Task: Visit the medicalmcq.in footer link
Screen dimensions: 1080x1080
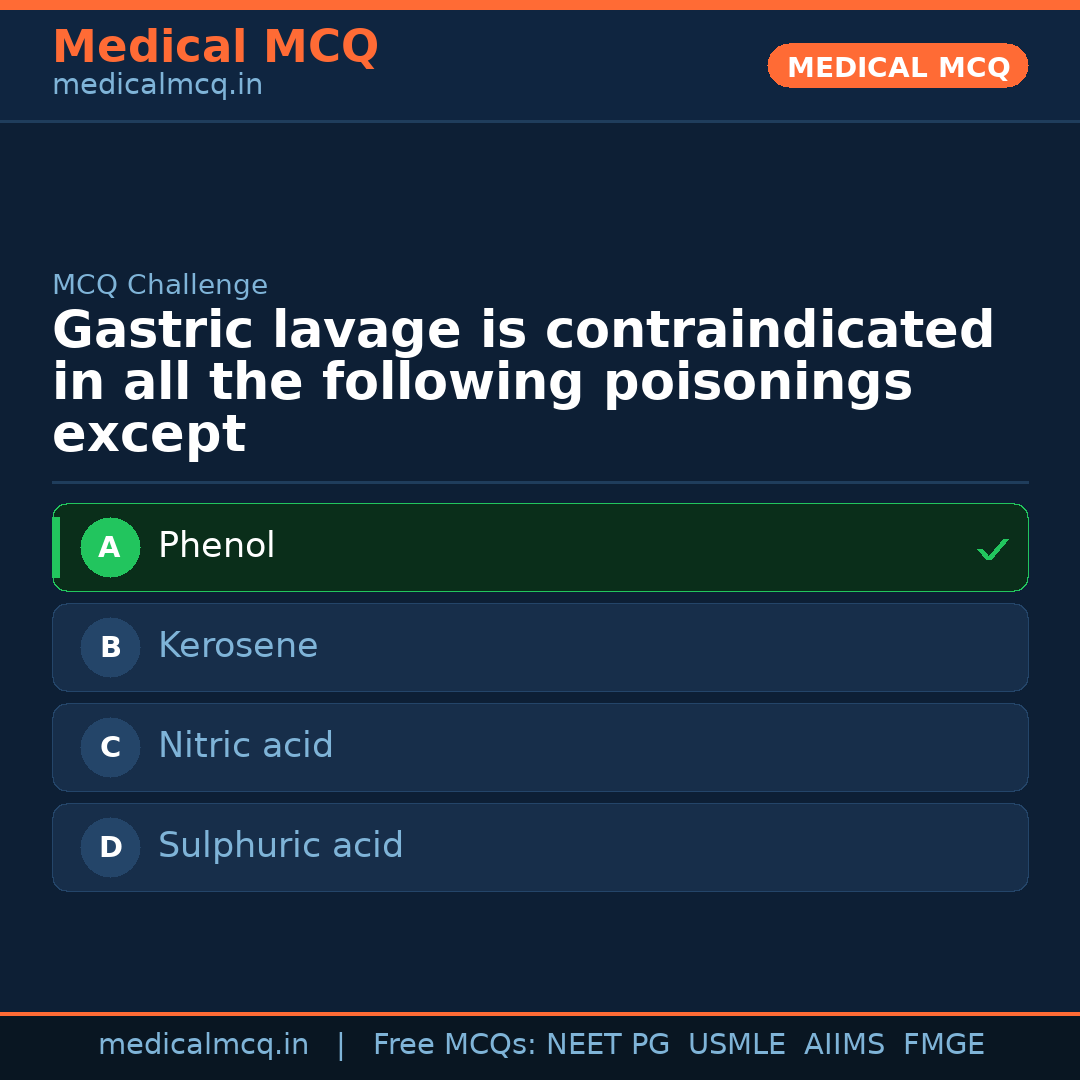Action: [x=204, y=1044]
